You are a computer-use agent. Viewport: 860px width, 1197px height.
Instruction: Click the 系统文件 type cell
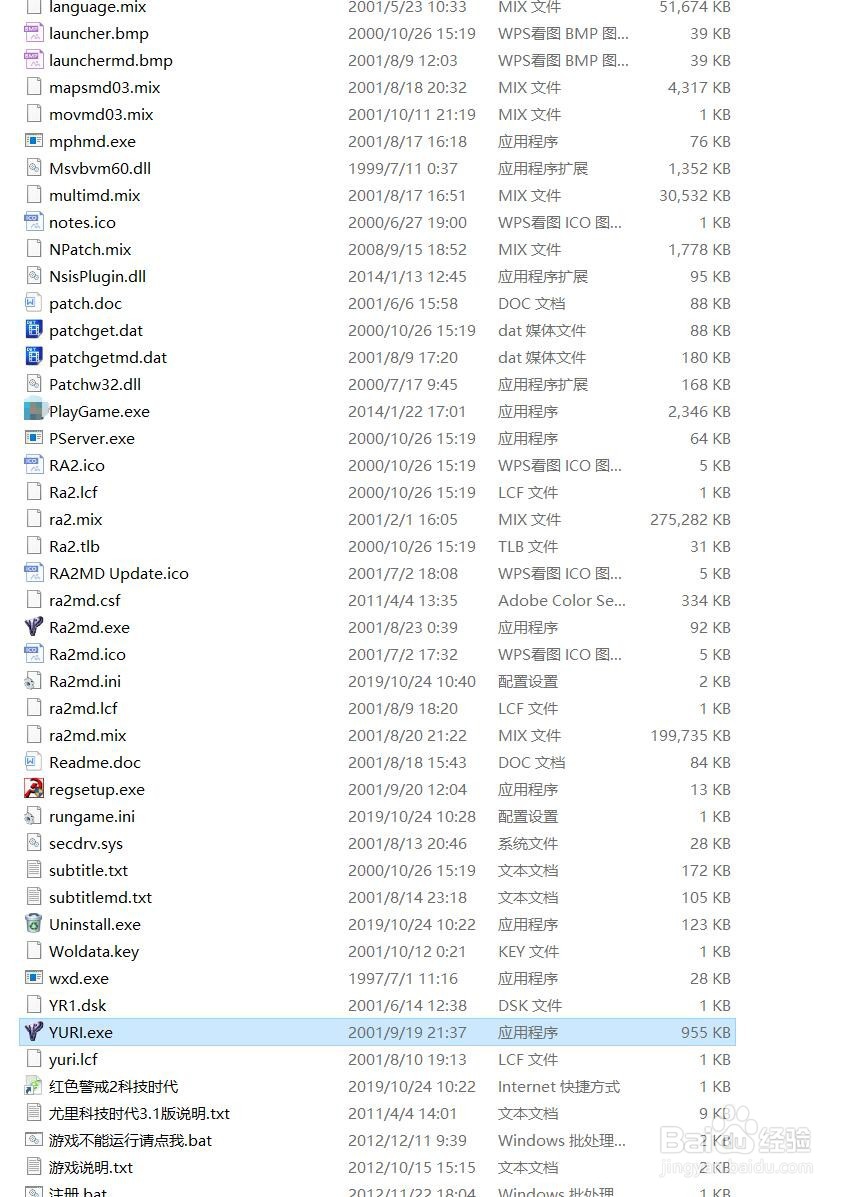(528, 844)
